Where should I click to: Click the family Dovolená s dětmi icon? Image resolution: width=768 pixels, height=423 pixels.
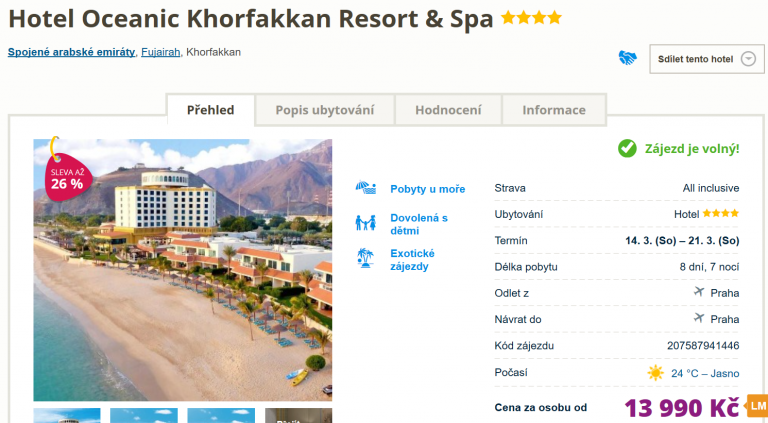[366, 223]
